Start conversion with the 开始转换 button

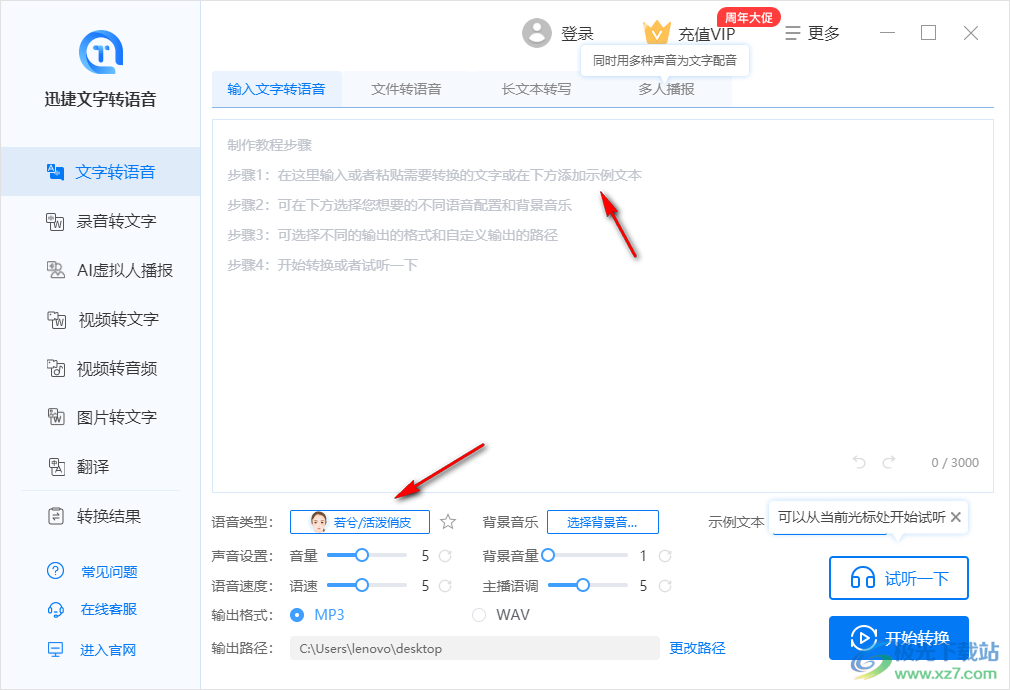(898, 638)
